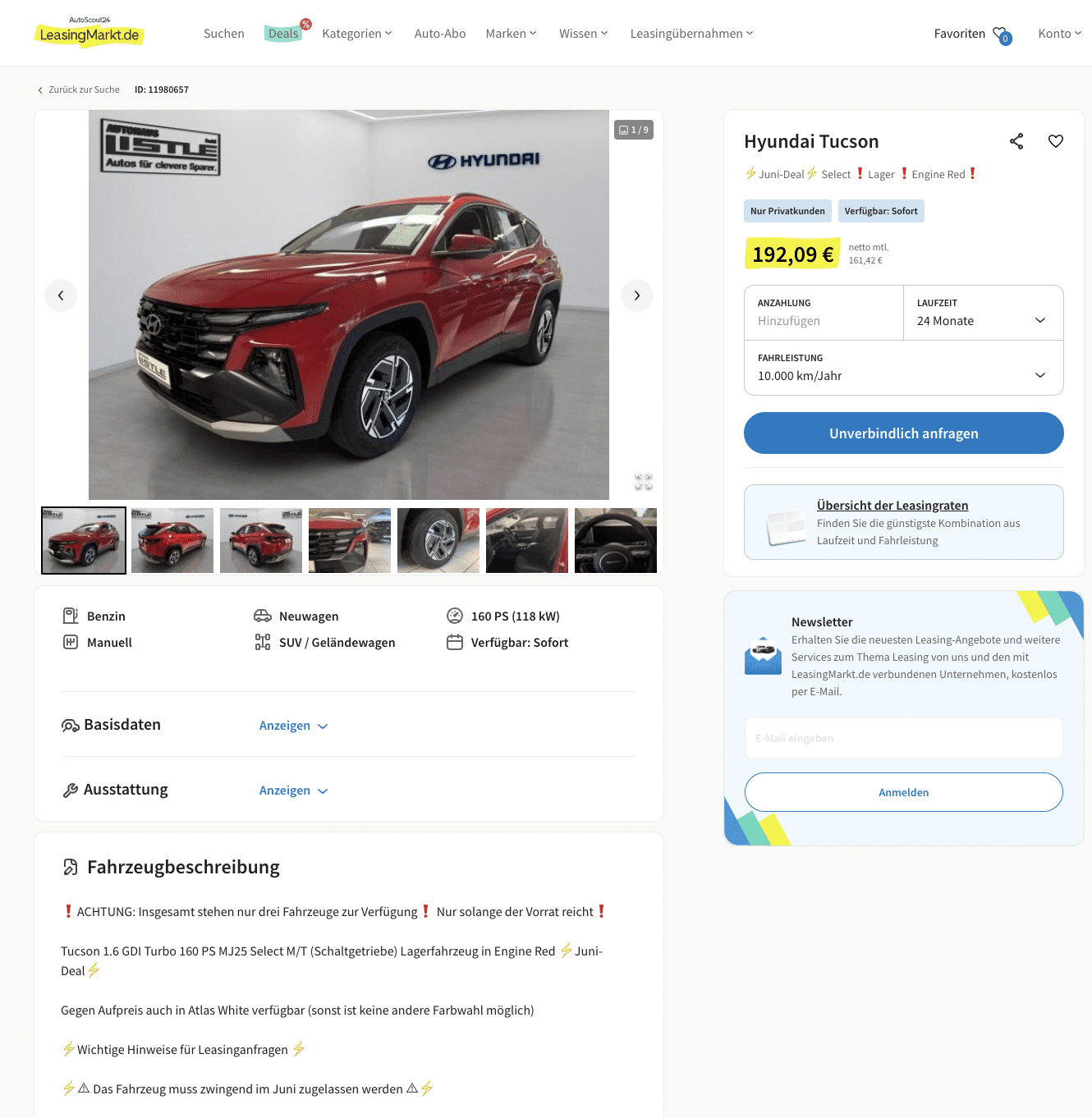Image resolution: width=1092 pixels, height=1118 pixels.
Task: Open the fullscreen image view icon
Action: [644, 482]
